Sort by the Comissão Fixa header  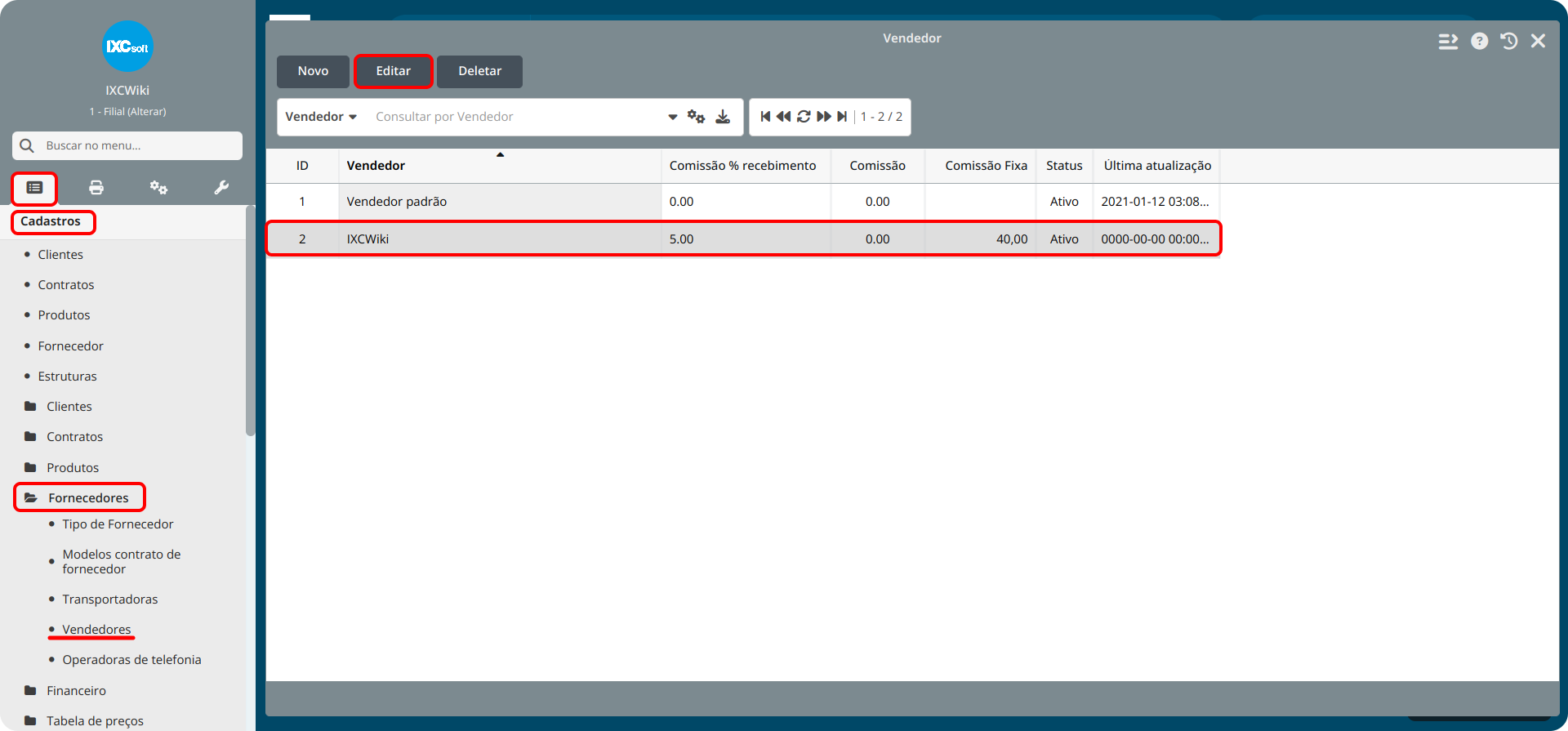980,166
